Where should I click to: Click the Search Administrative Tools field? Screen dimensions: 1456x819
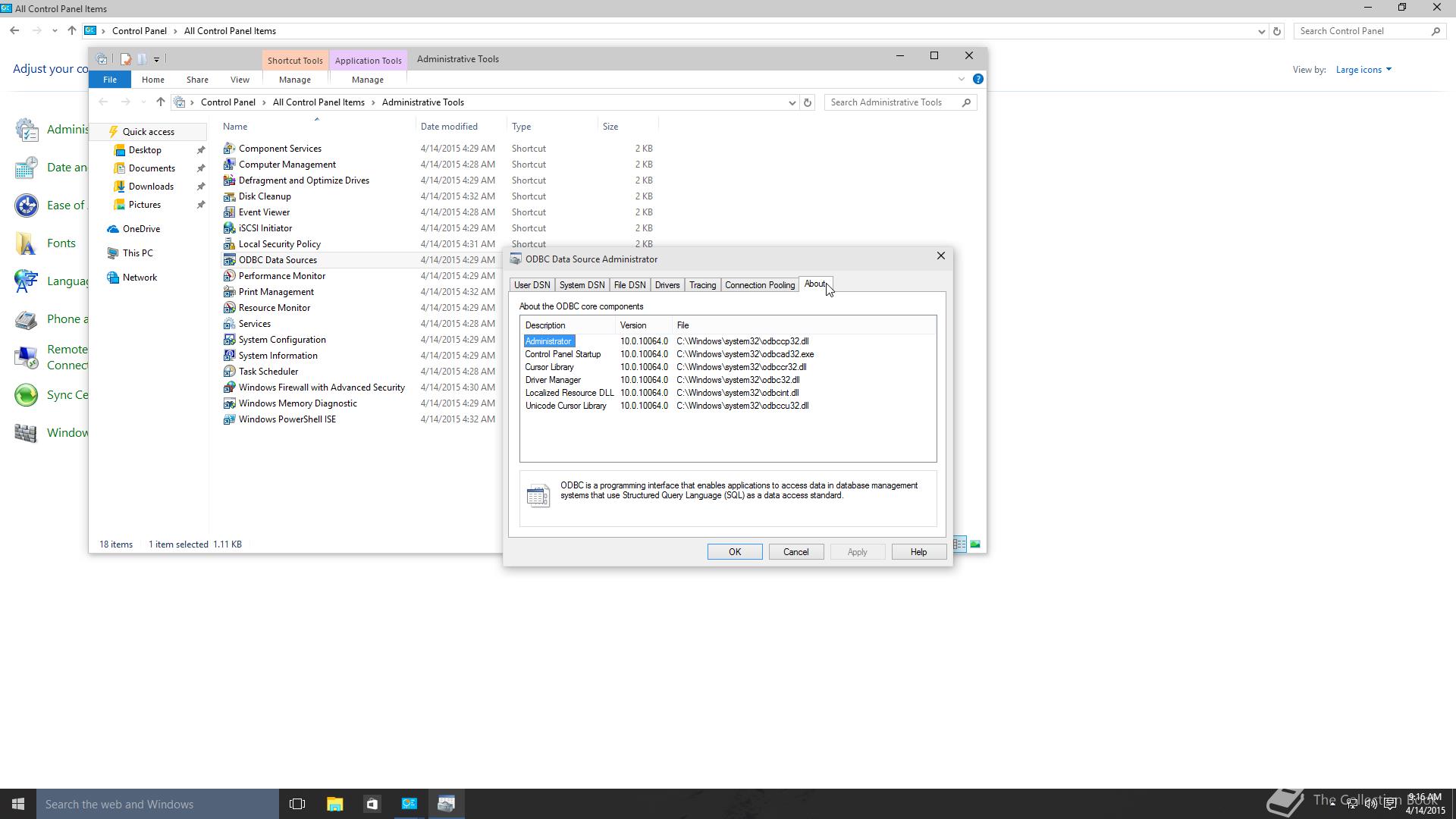[x=887, y=102]
